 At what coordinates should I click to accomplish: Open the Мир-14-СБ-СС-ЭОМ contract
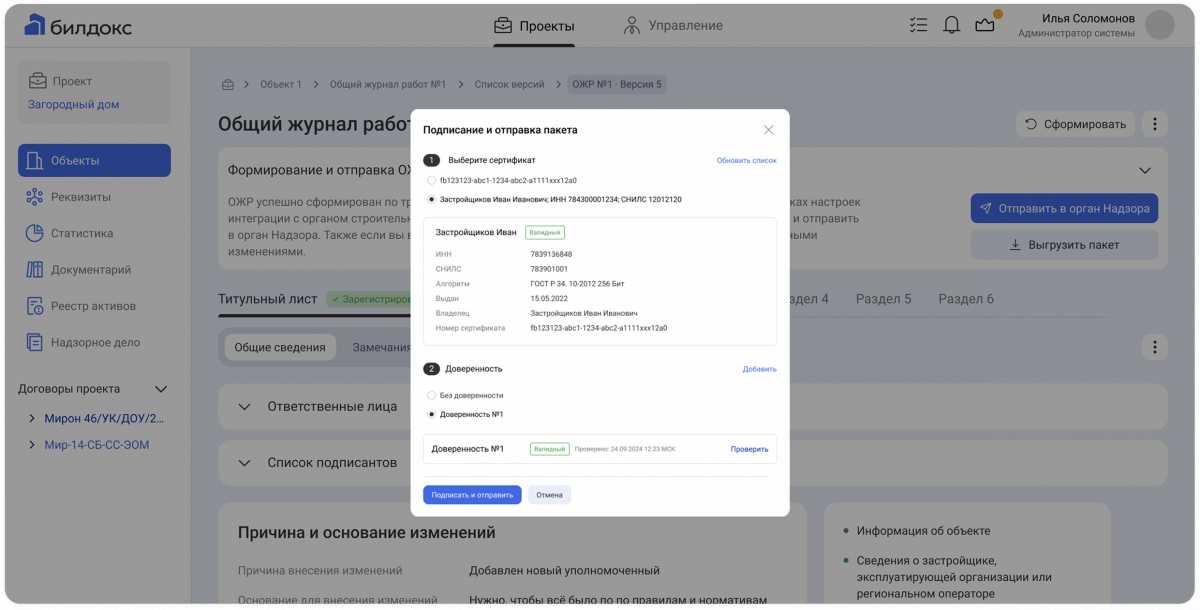coord(97,442)
